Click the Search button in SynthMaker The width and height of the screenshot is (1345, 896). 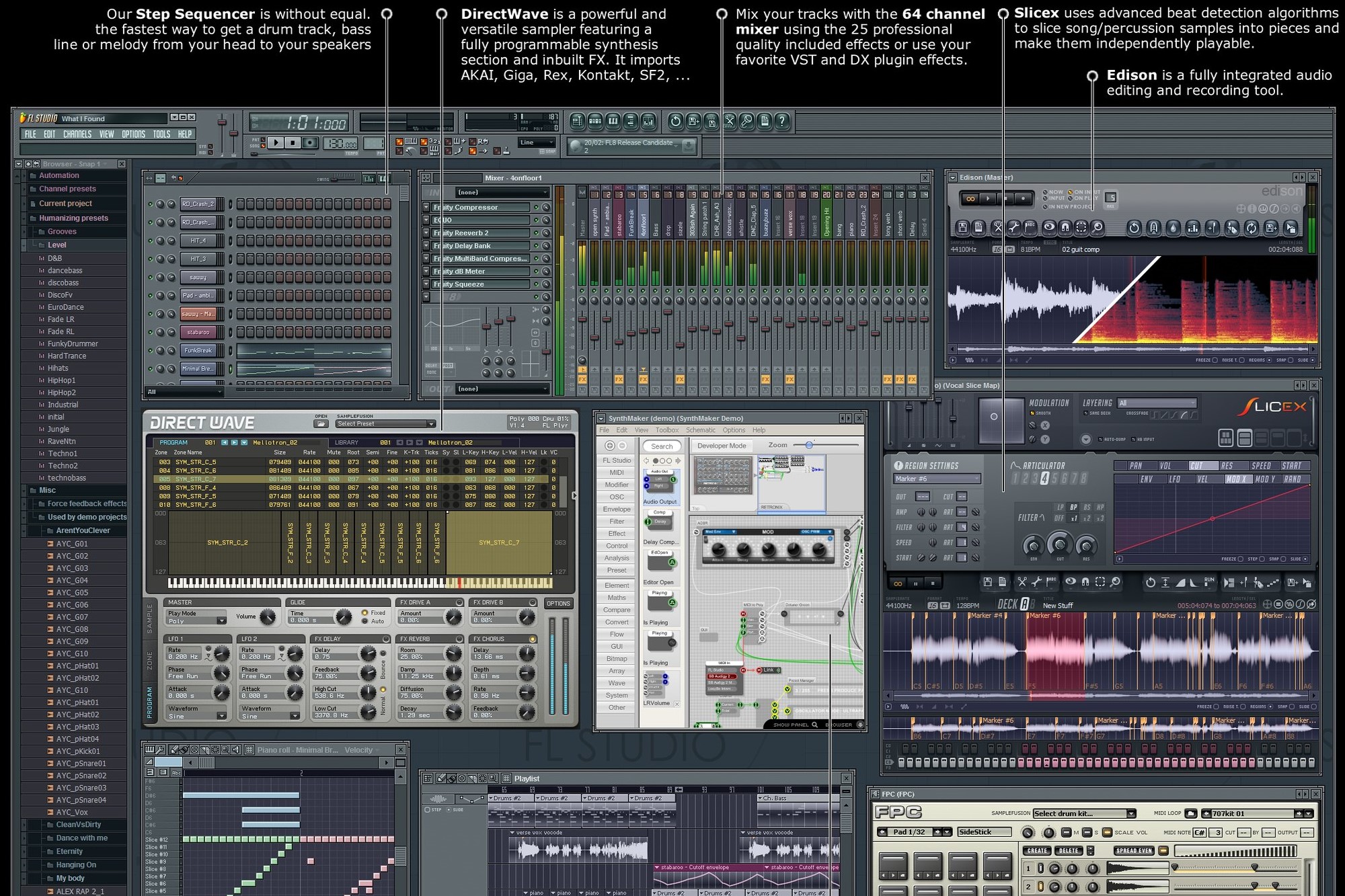[x=662, y=446]
